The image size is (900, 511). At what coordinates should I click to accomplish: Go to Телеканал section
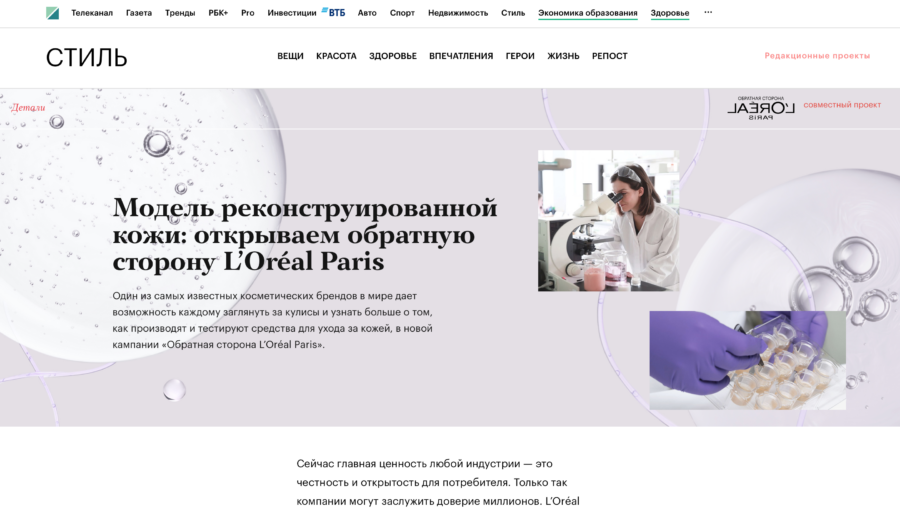click(x=92, y=13)
